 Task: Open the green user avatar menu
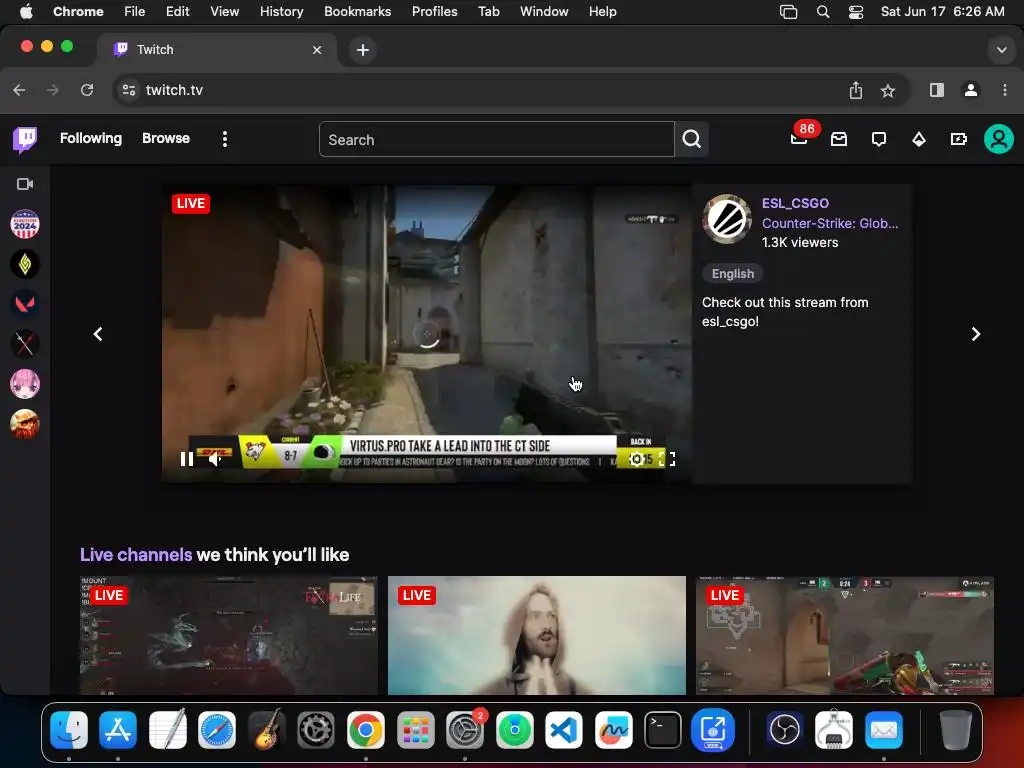[x=999, y=139]
